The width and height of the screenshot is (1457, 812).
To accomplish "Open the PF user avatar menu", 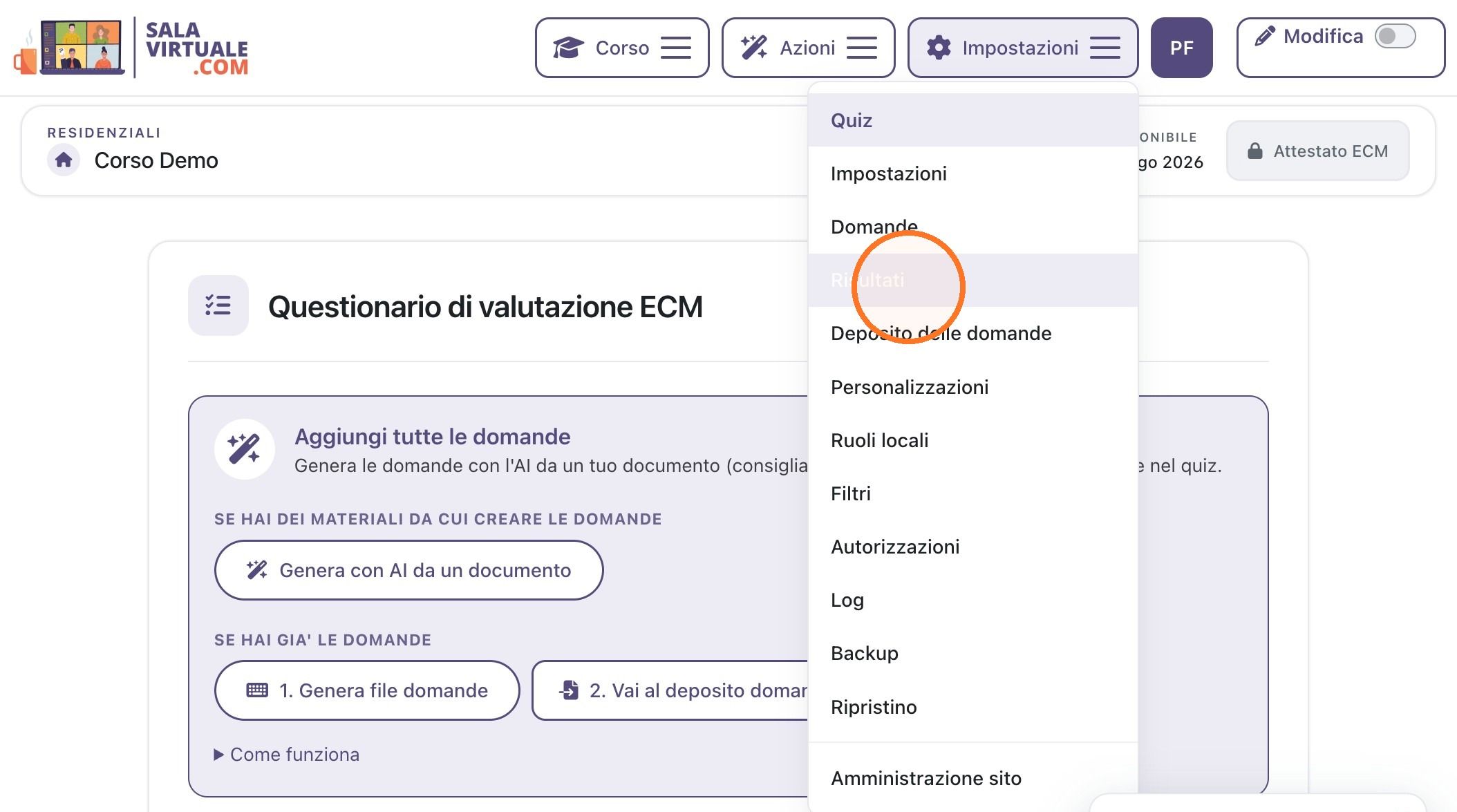I will [x=1182, y=48].
